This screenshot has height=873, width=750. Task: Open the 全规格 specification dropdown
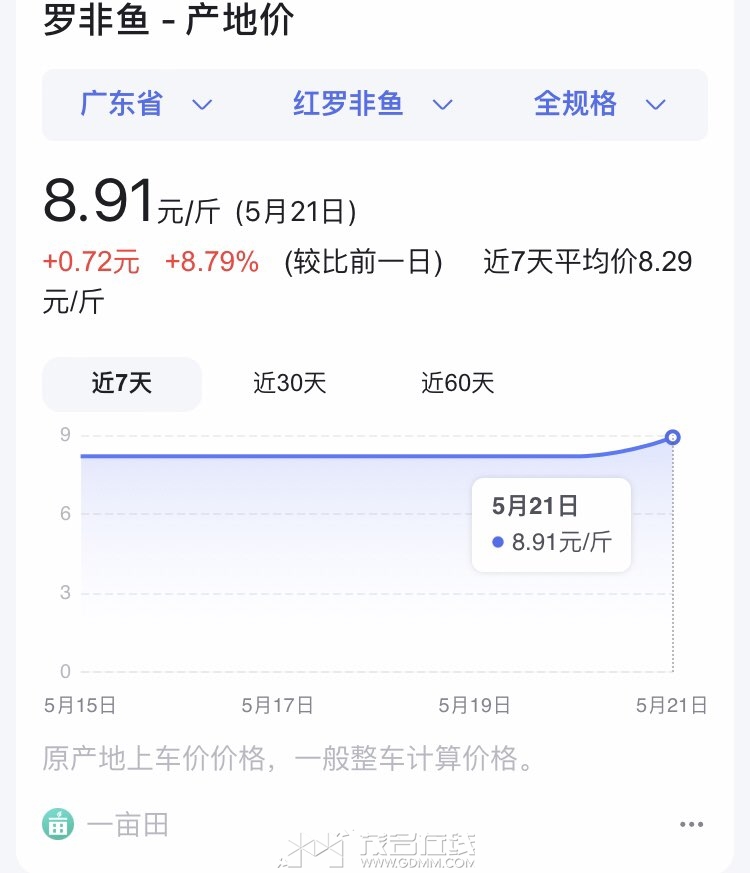pos(600,104)
